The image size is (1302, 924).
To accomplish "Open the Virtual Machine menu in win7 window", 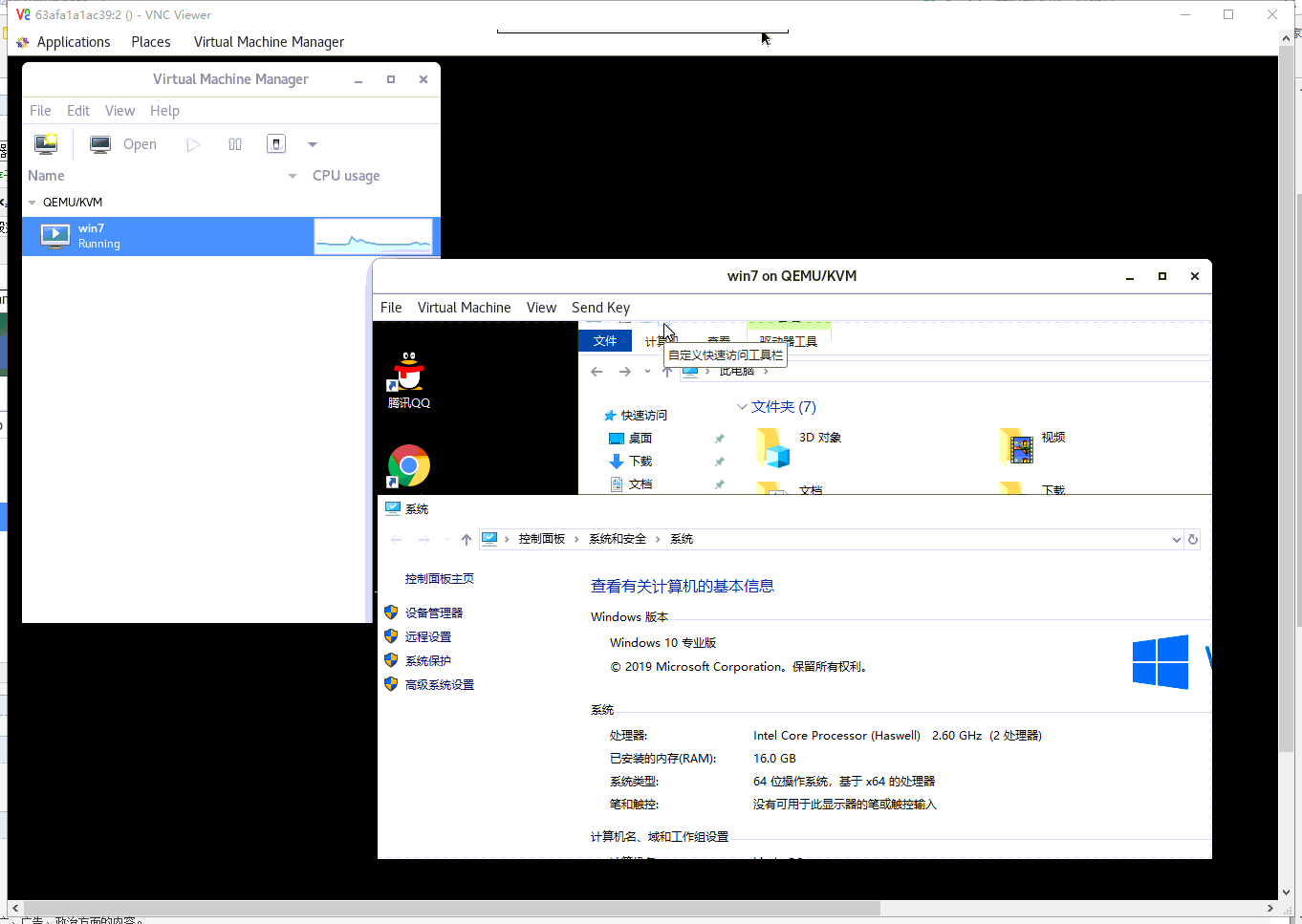I will [464, 308].
